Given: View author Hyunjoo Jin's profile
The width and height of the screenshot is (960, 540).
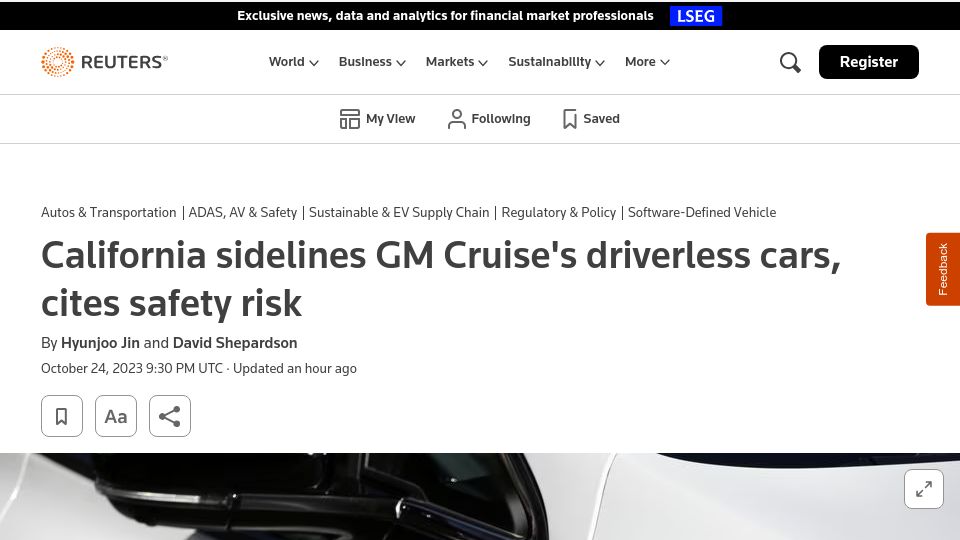Looking at the screenshot, I should [100, 343].
